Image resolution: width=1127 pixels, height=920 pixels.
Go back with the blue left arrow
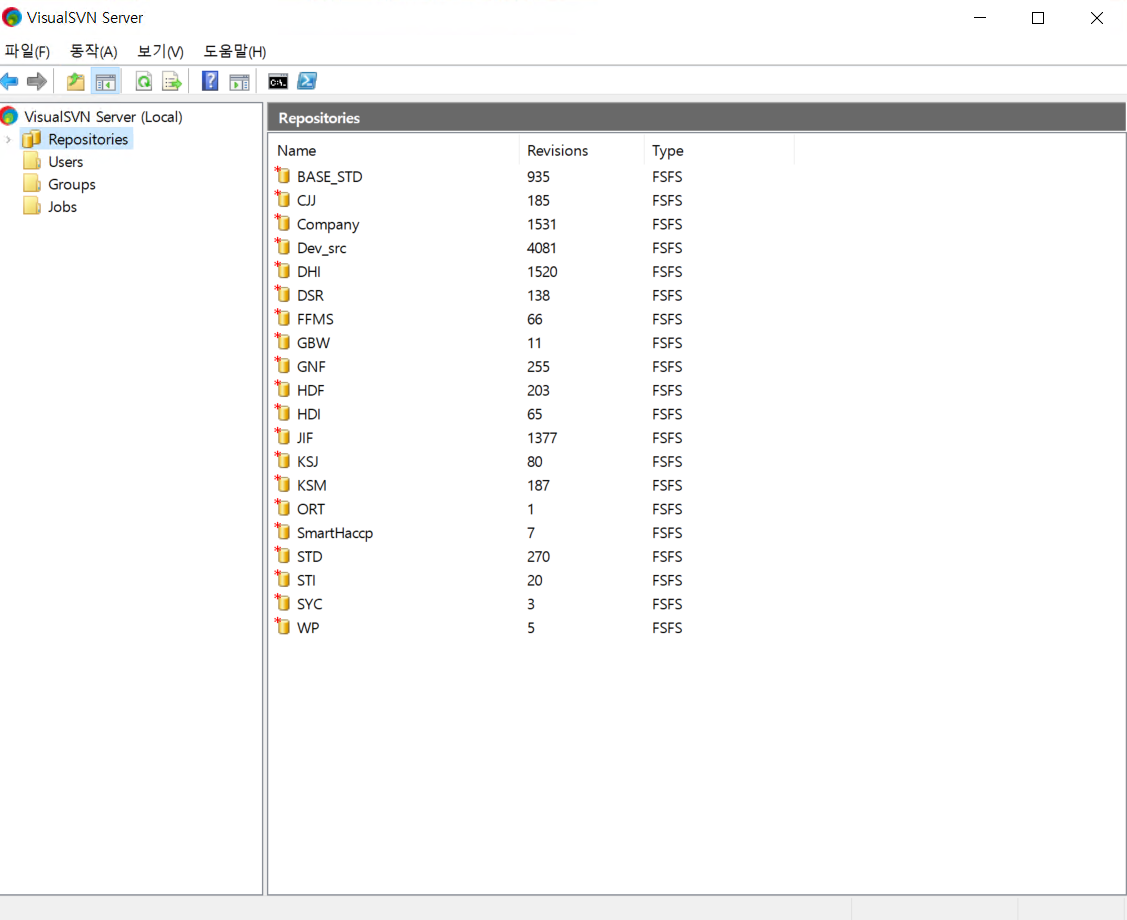point(9,81)
